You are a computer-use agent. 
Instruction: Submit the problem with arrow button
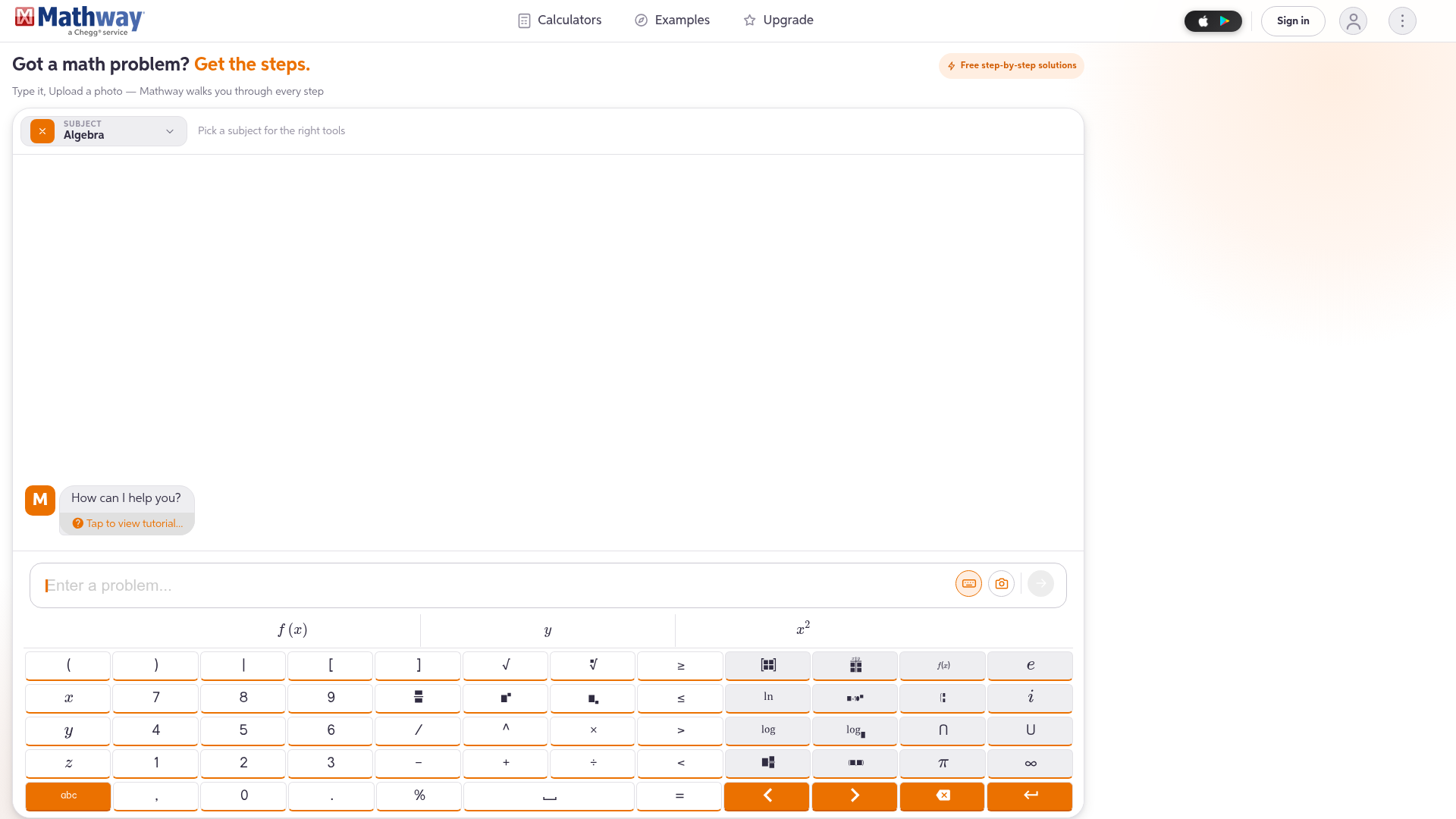[1041, 584]
